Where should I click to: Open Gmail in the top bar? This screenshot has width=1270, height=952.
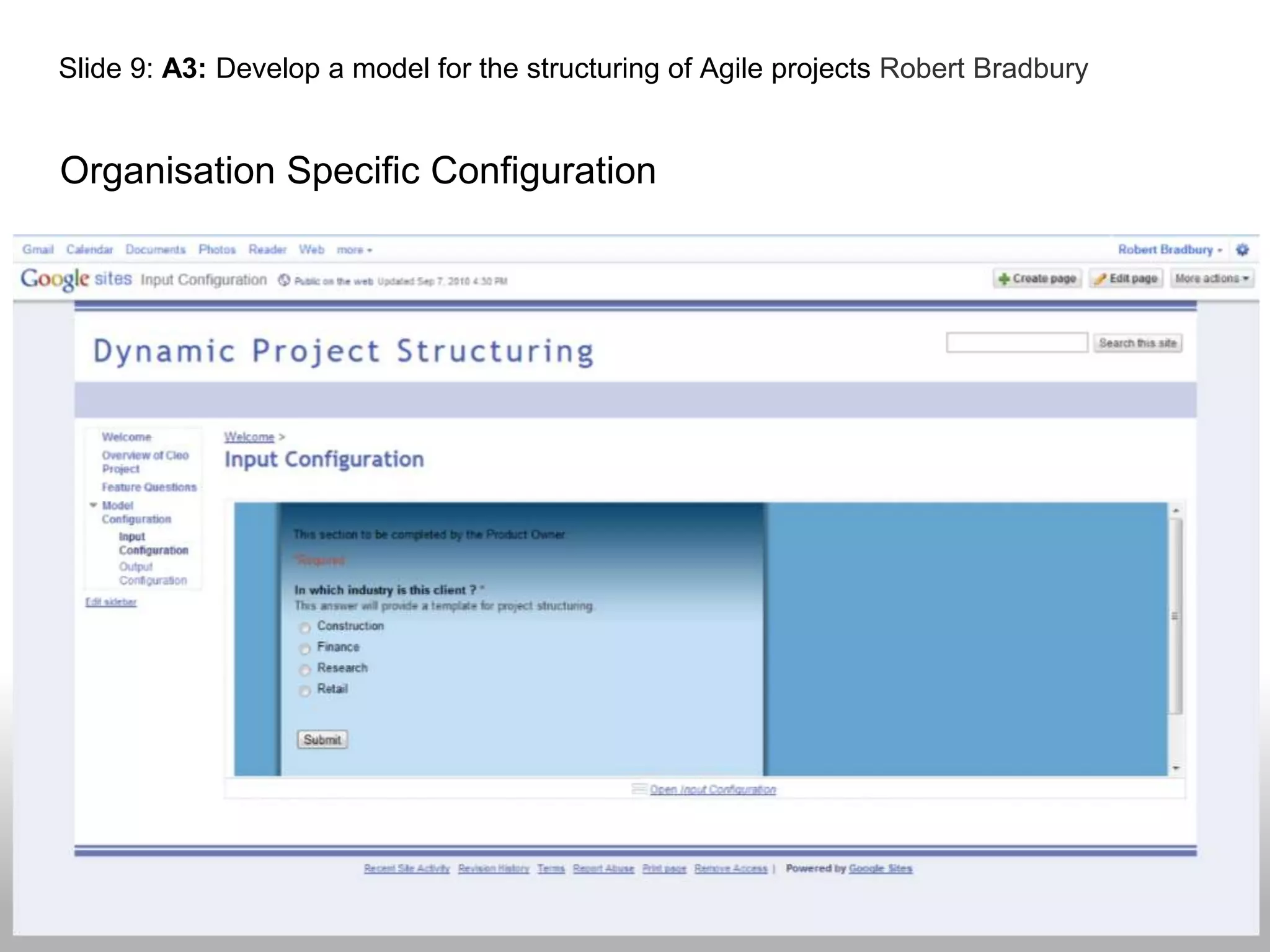38,249
